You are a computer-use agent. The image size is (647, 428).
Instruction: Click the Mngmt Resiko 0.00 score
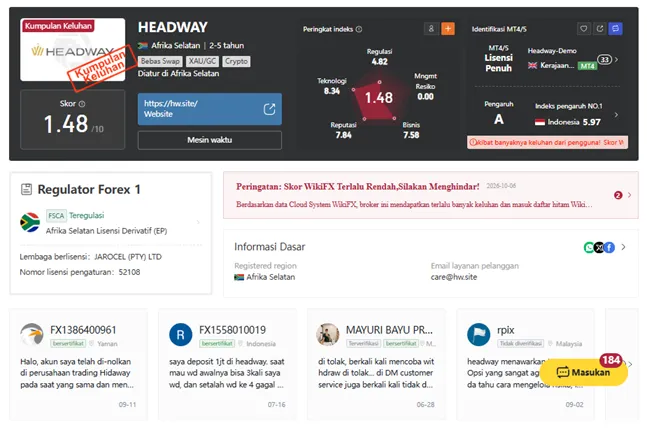425,86
